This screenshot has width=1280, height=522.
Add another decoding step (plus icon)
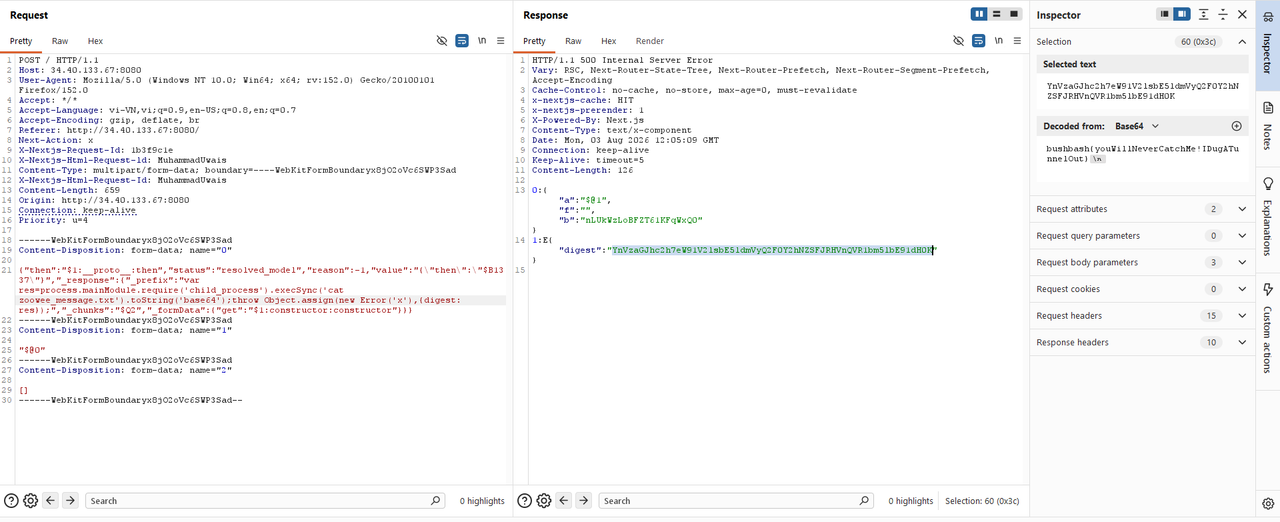pos(1236,126)
